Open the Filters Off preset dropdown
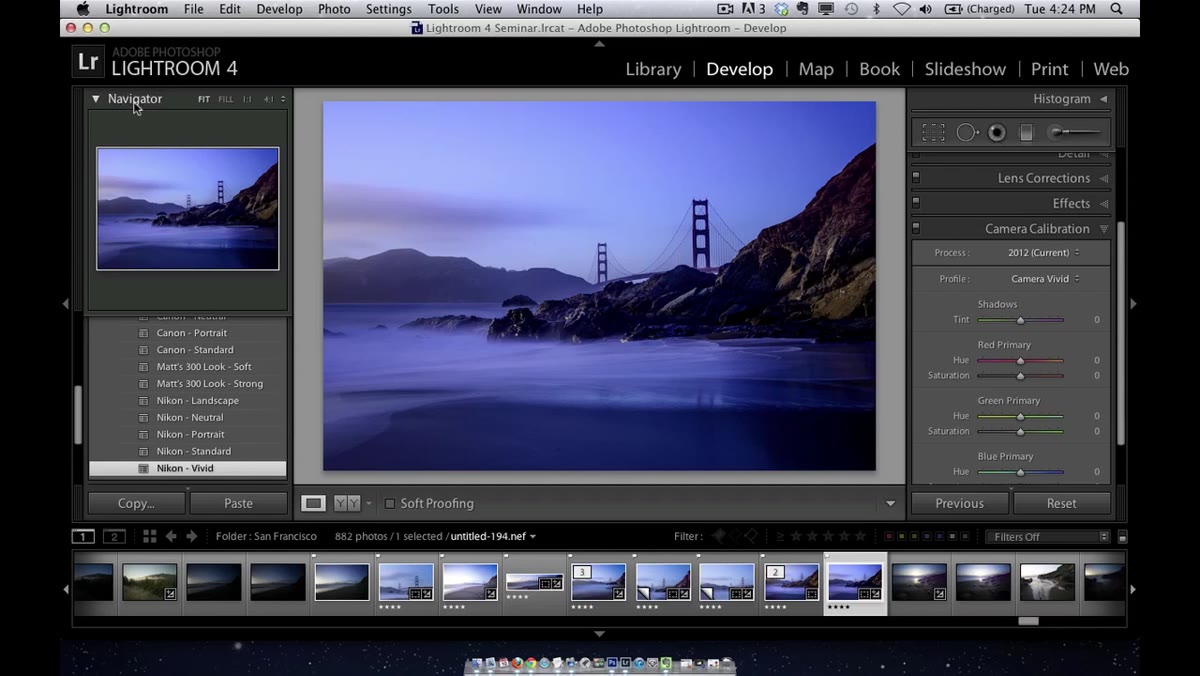 1047,537
